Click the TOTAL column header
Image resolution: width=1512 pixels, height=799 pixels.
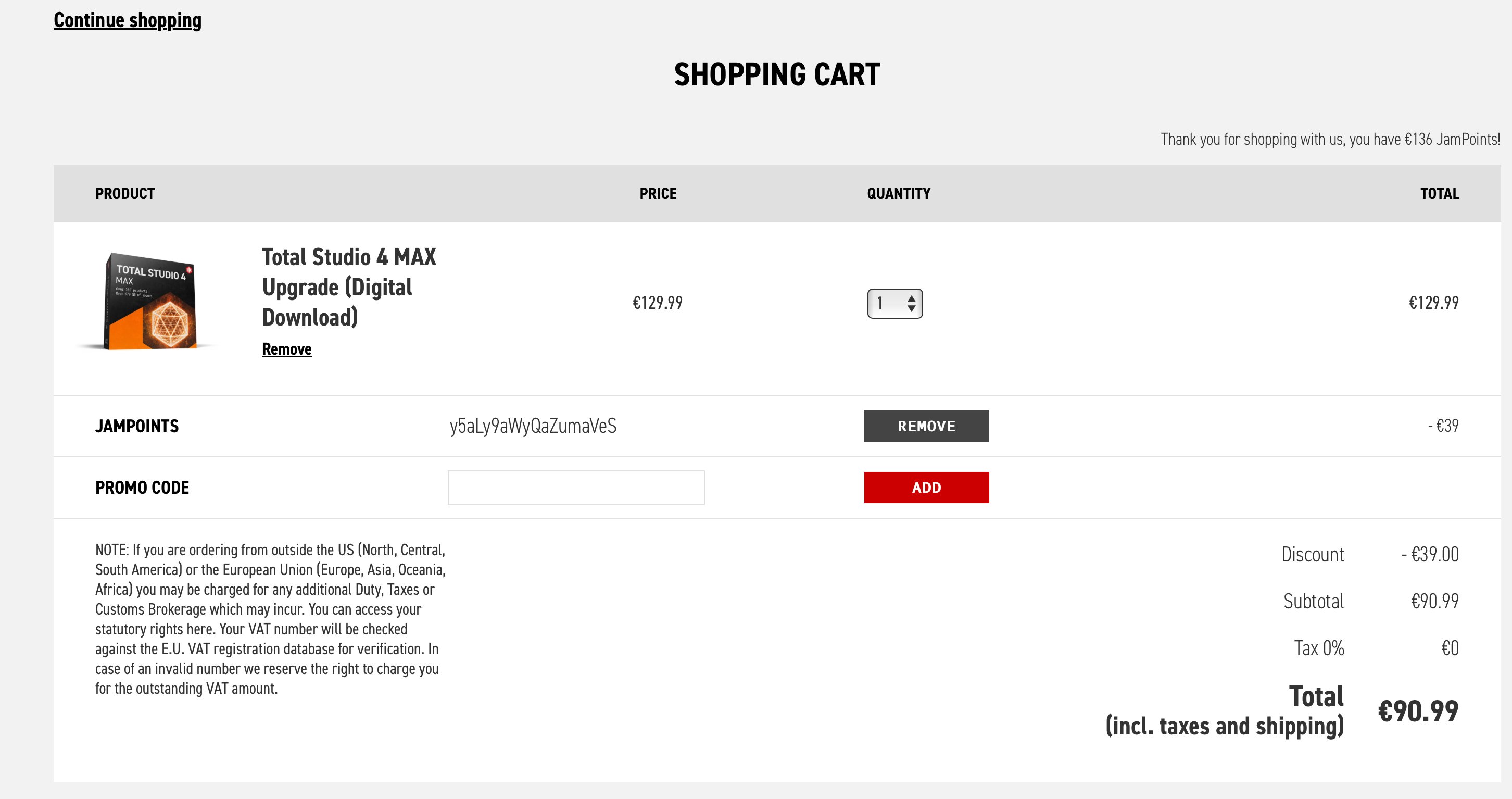point(1439,194)
